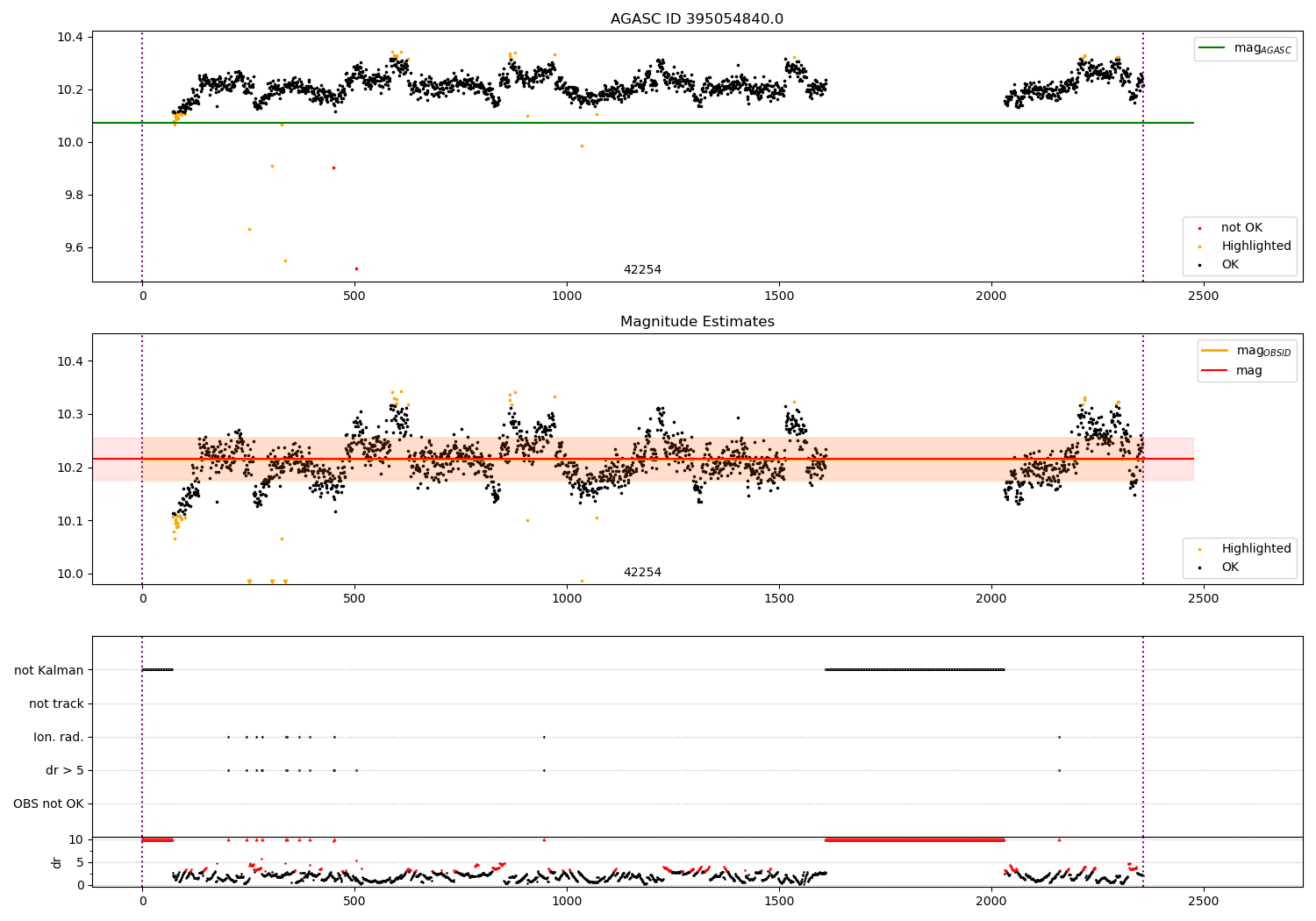Click the 2000 x-axis tick of the bottom plot
Image resolution: width=1316 pixels, height=921 pixels.
click(x=991, y=902)
